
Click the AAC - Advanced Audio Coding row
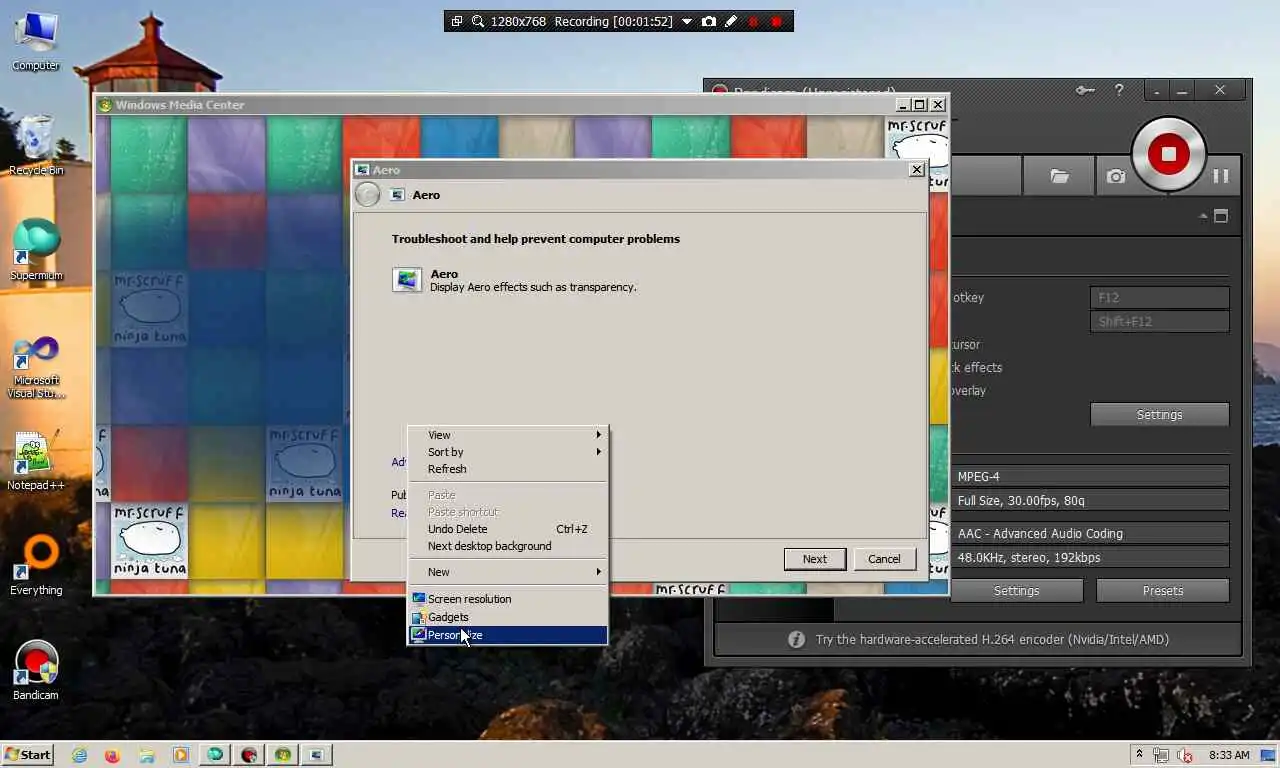click(1089, 534)
